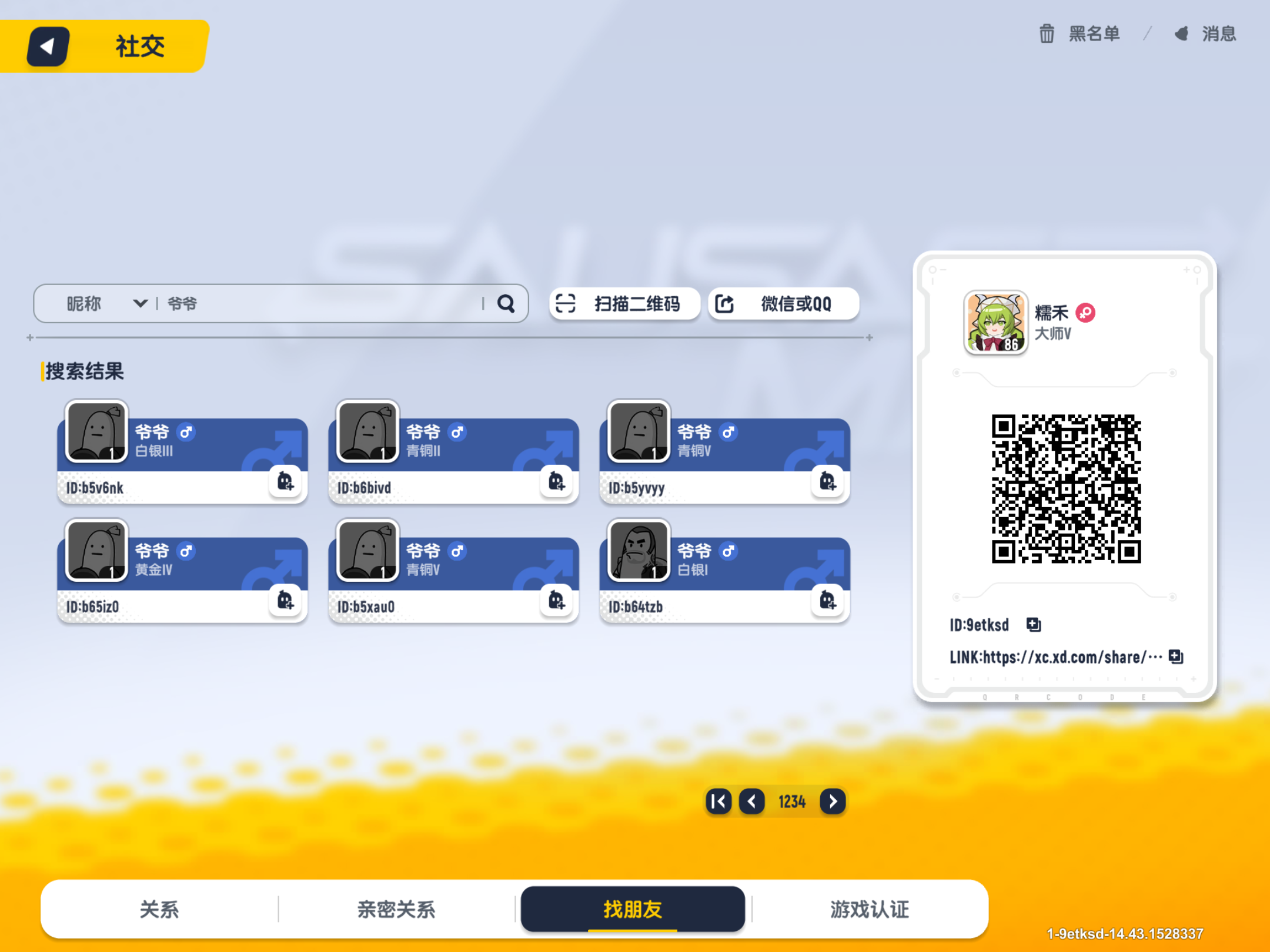Open 扫描二维码 QR scanner
The height and width of the screenshot is (952, 1270).
coord(624,304)
